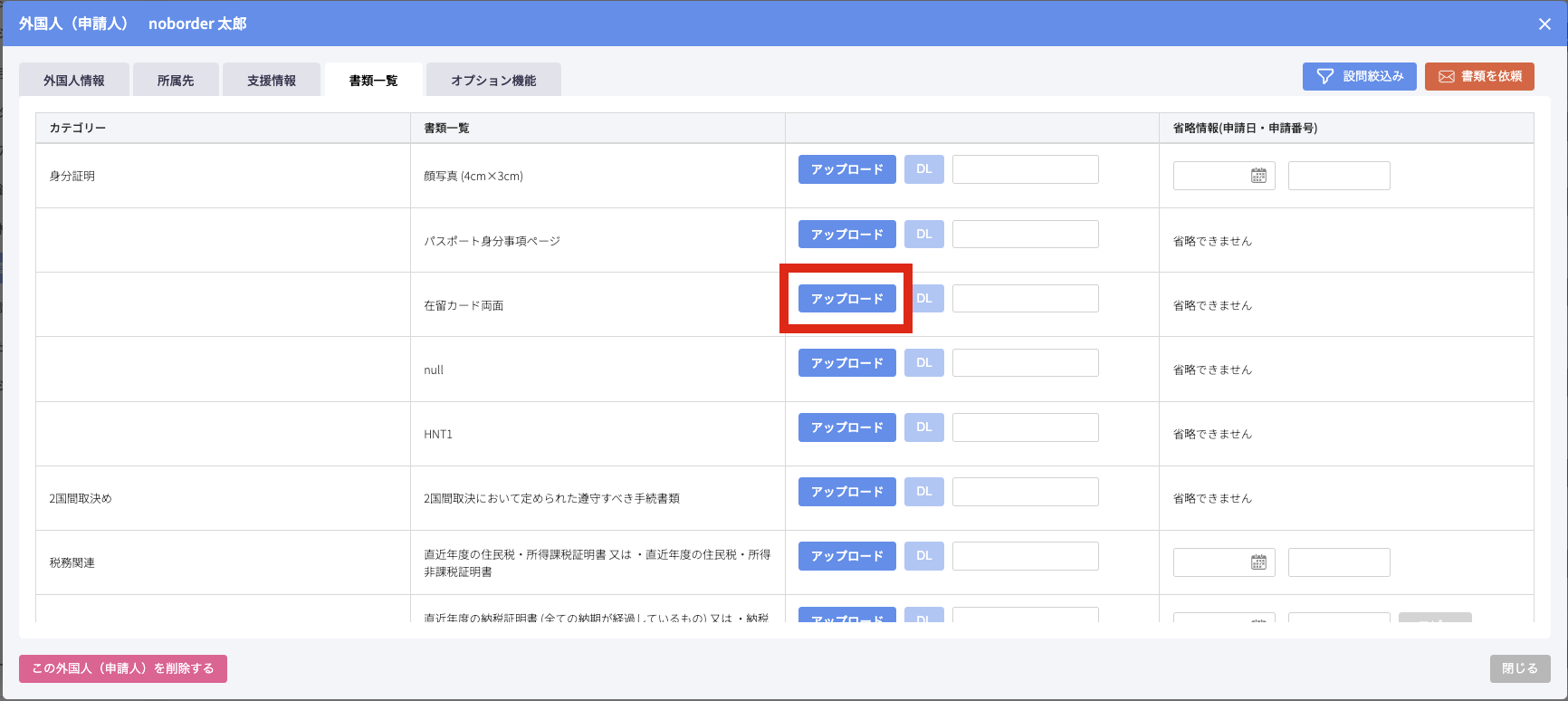Click the filter icon button 設問絞込み
The height and width of the screenshot is (701, 1568).
point(1359,76)
